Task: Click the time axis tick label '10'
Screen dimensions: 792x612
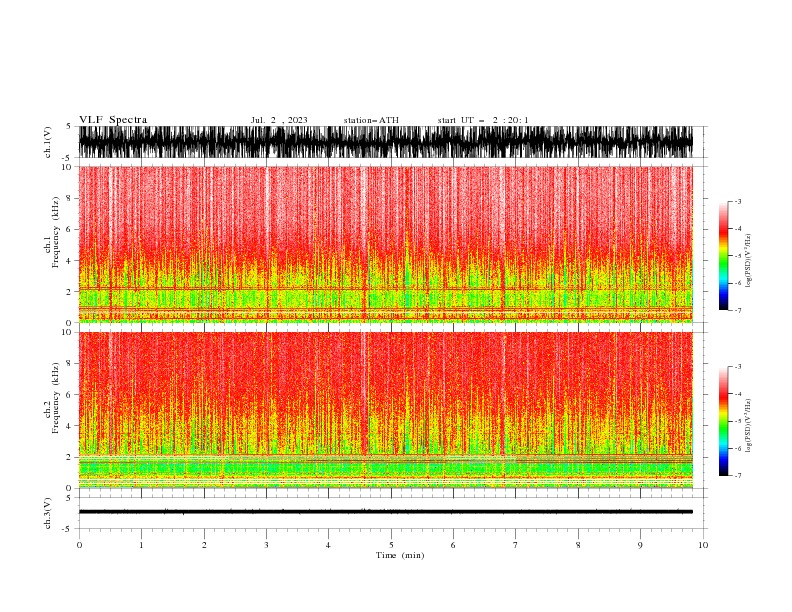Action: tap(703, 545)
